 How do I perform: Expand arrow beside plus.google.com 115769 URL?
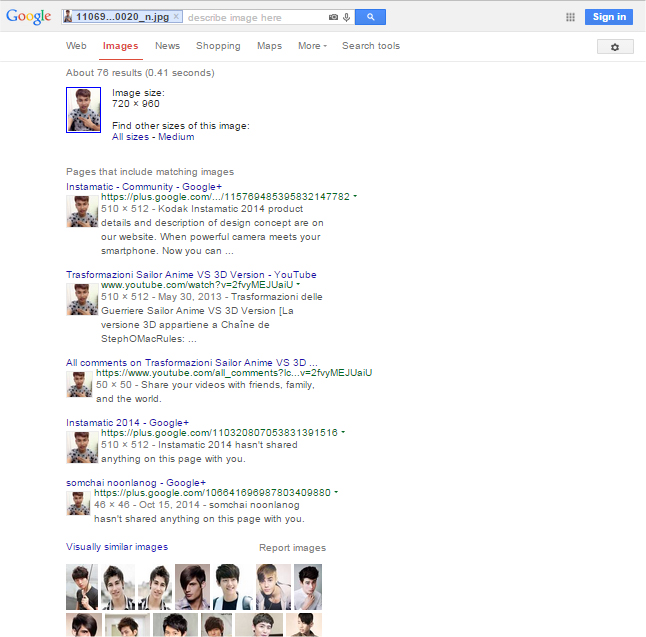pos(355,196)
